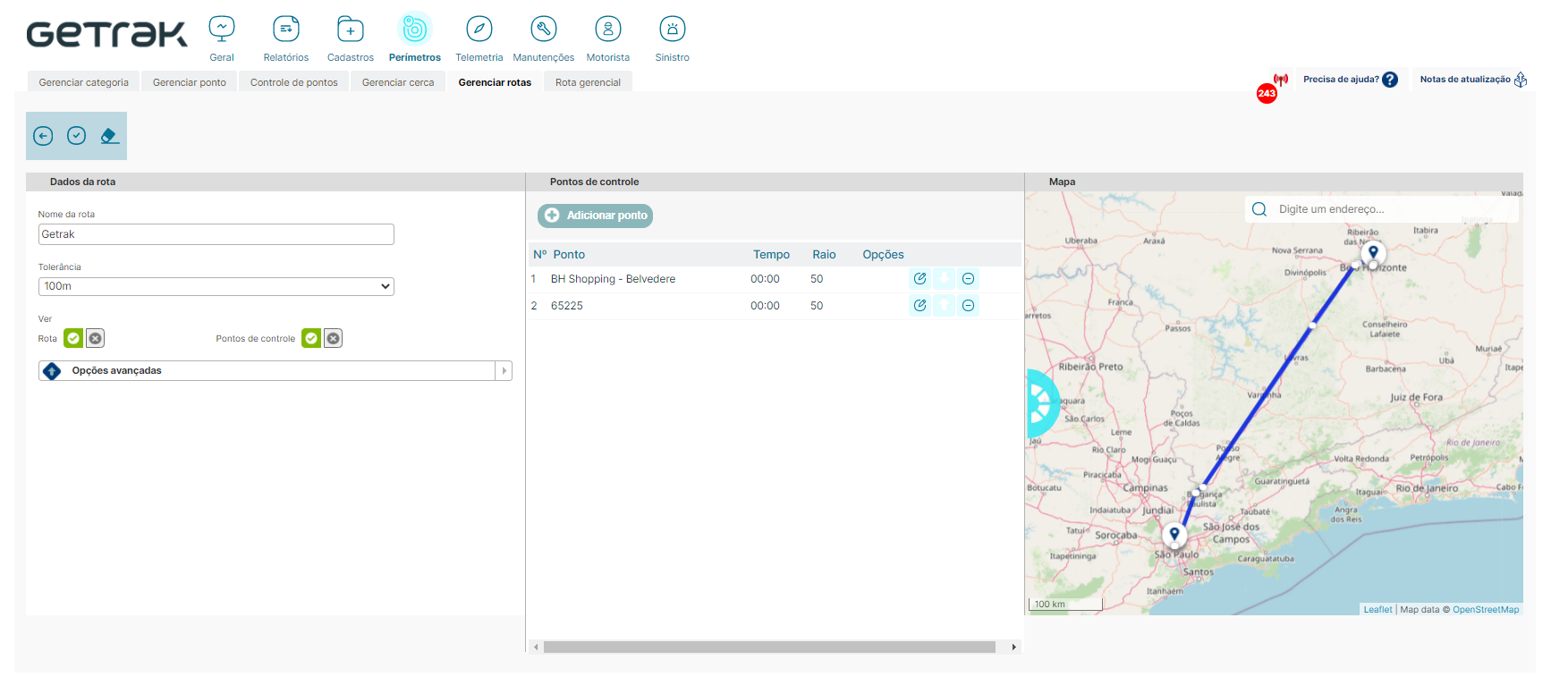Click the Opções avançadas label
This screenshot has width=1568, height=694.
[116, 370]
